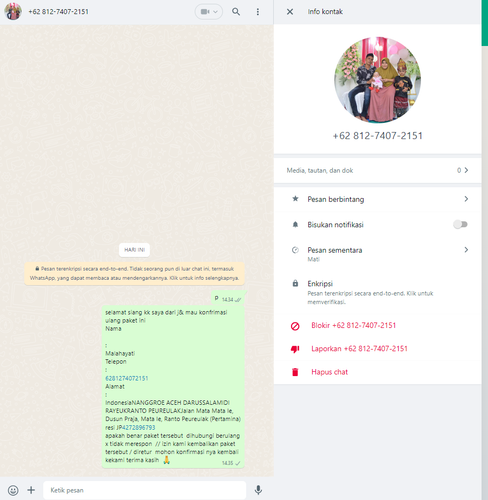Click the HARI INI date label

[135, 250]
